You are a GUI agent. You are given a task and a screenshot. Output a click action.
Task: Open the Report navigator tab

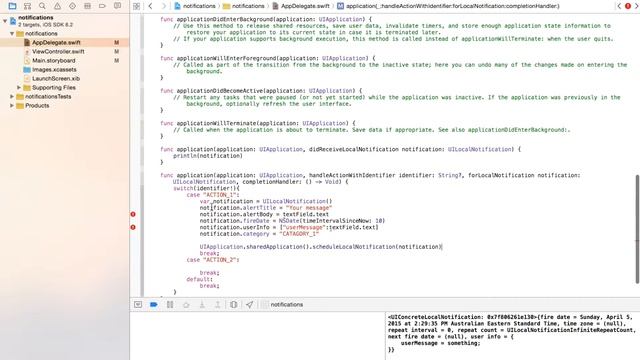tap(118, 6)
